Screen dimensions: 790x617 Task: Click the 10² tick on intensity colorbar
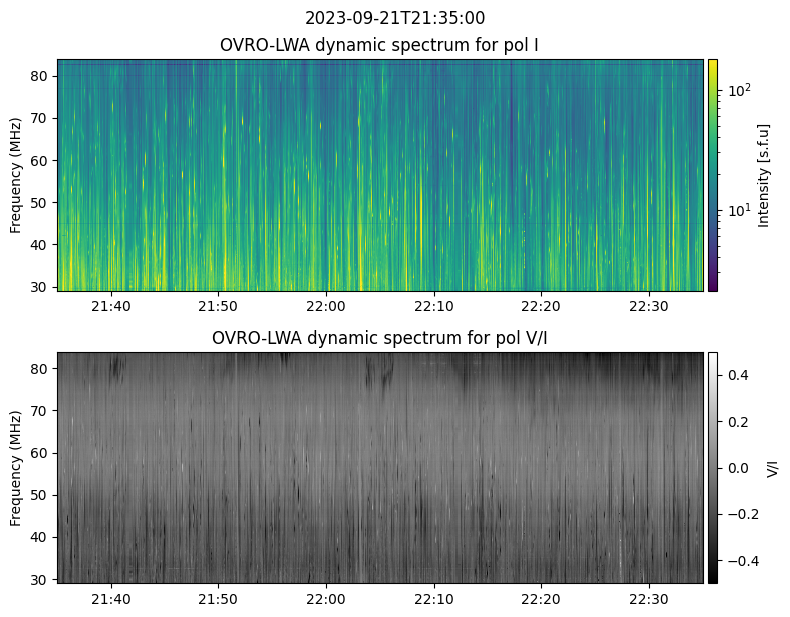coord(738,91)
